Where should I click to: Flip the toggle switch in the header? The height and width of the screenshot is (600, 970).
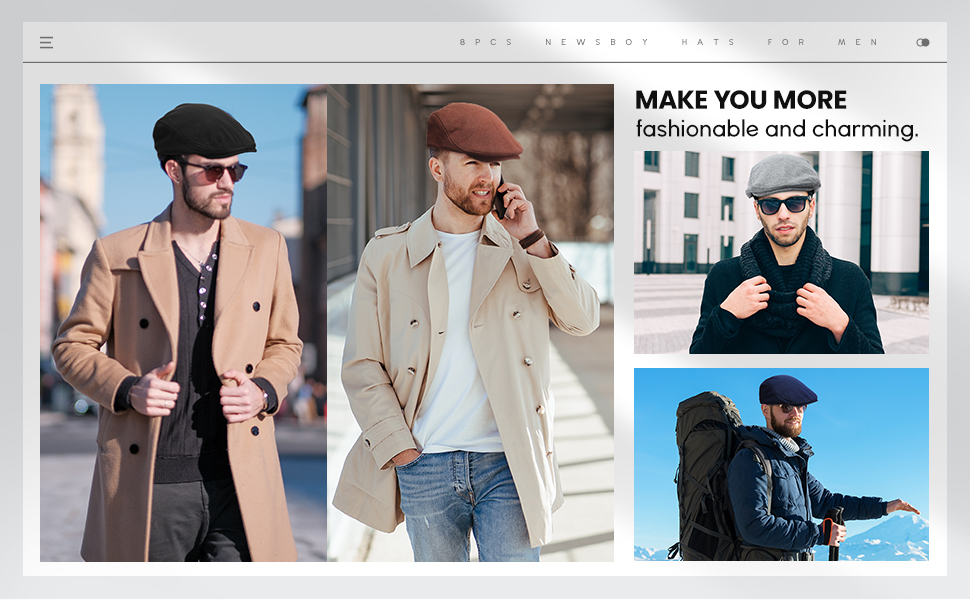click(x=922, y=42)
